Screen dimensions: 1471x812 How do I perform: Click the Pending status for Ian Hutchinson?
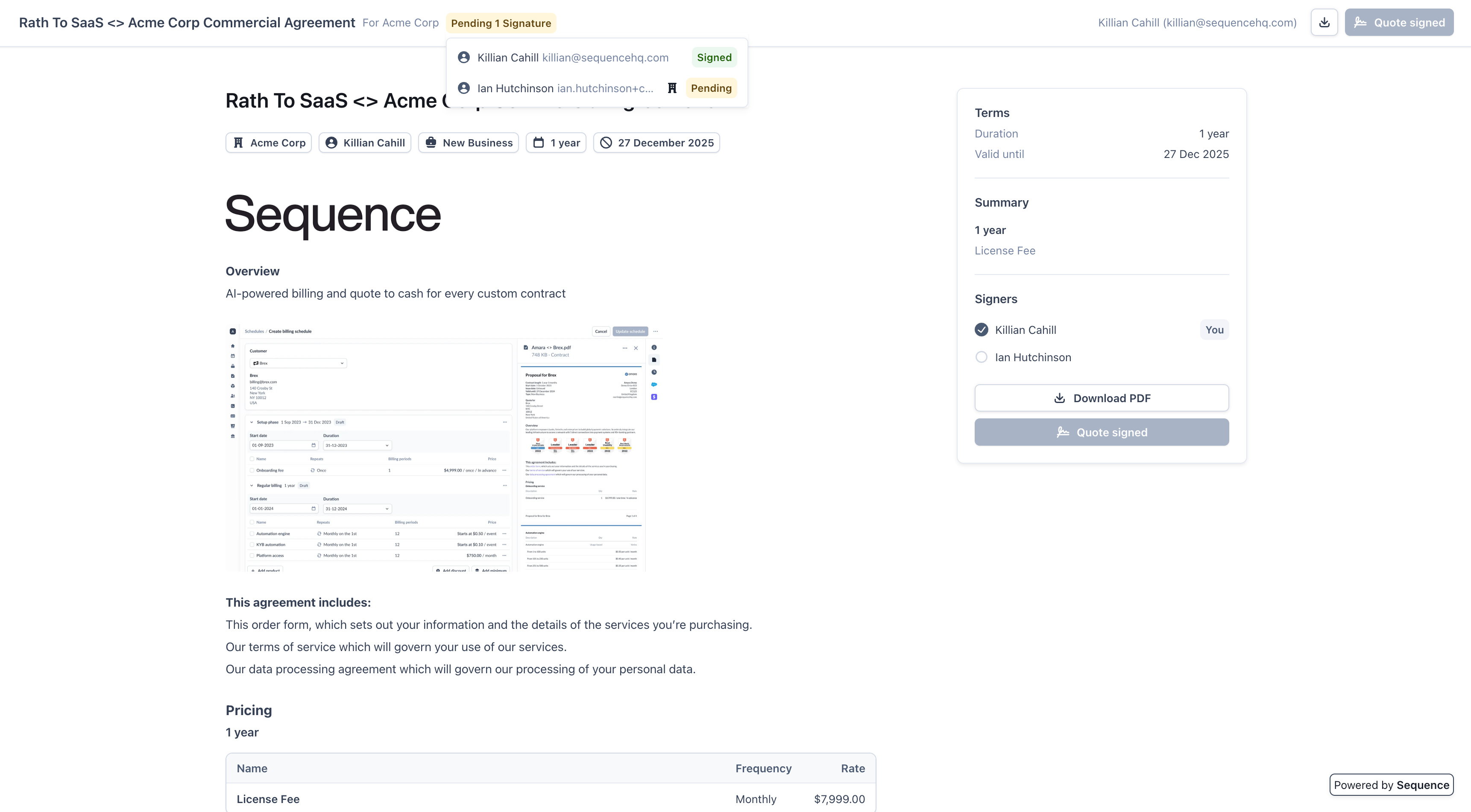point(711,88)
